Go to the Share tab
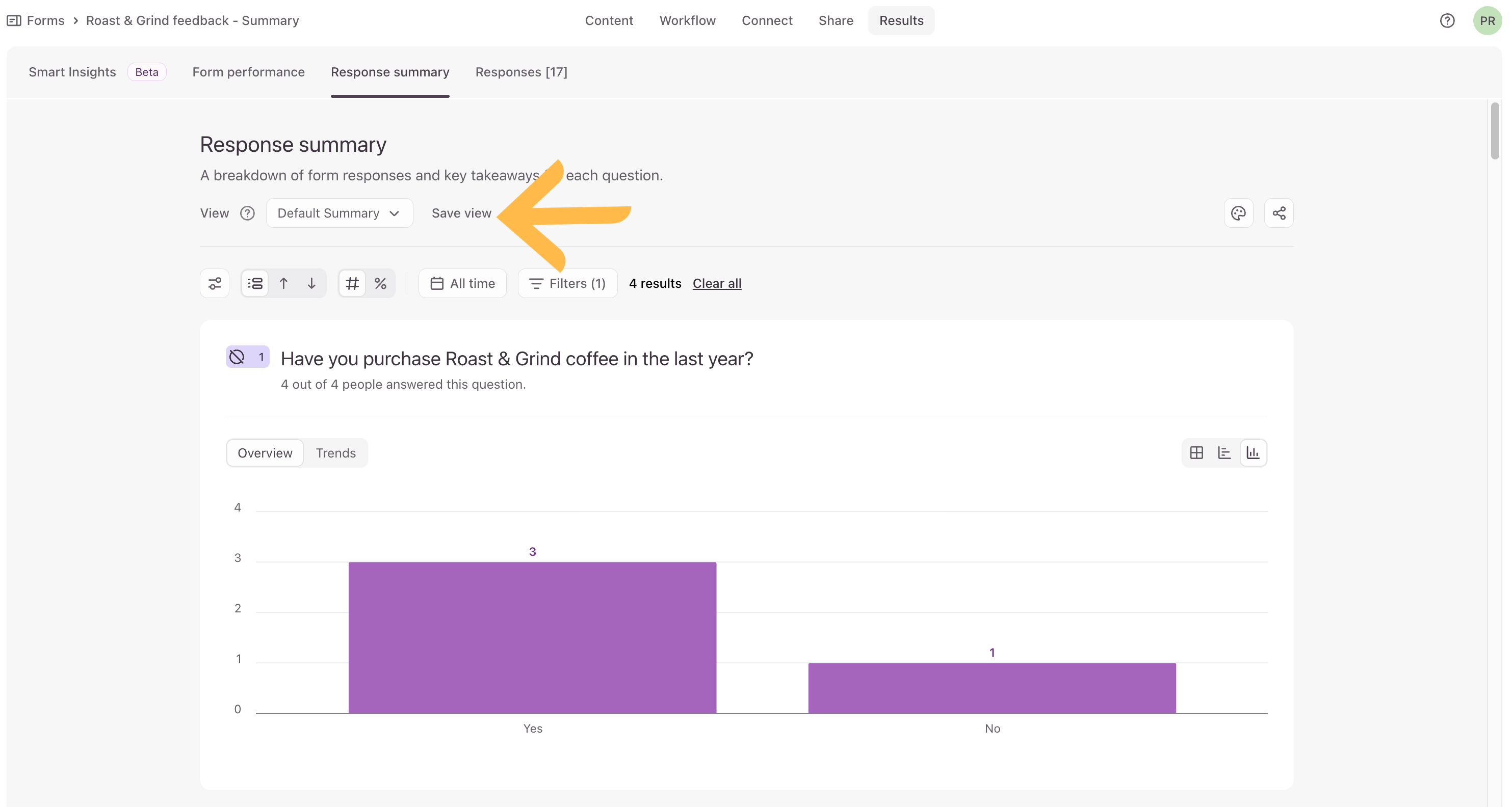This screenshot has width=1512, height=807. 836,20
